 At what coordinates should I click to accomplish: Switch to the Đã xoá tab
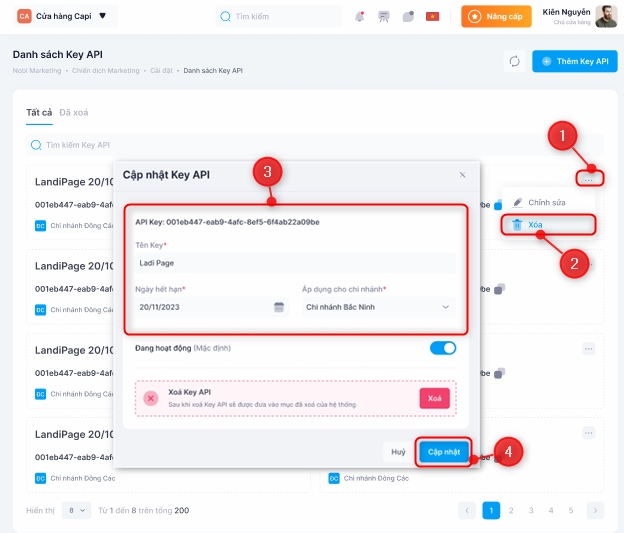[x=74, y=112]
